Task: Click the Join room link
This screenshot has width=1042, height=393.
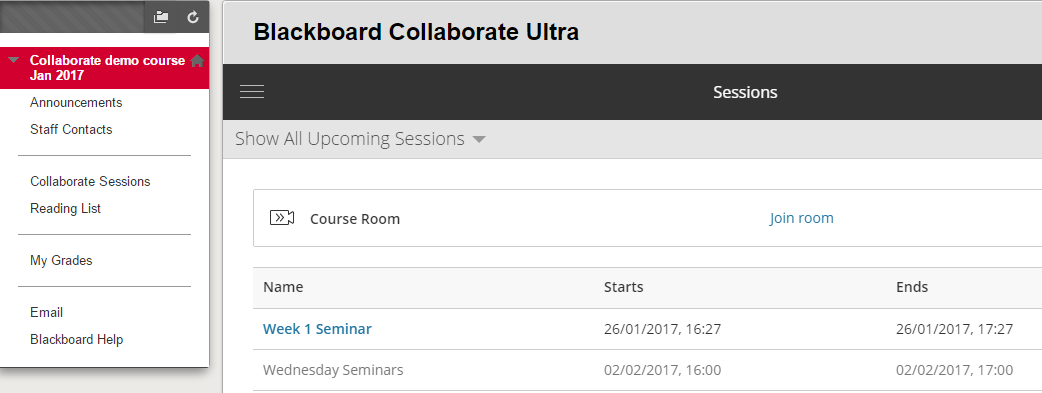Action: coord(801,218)
